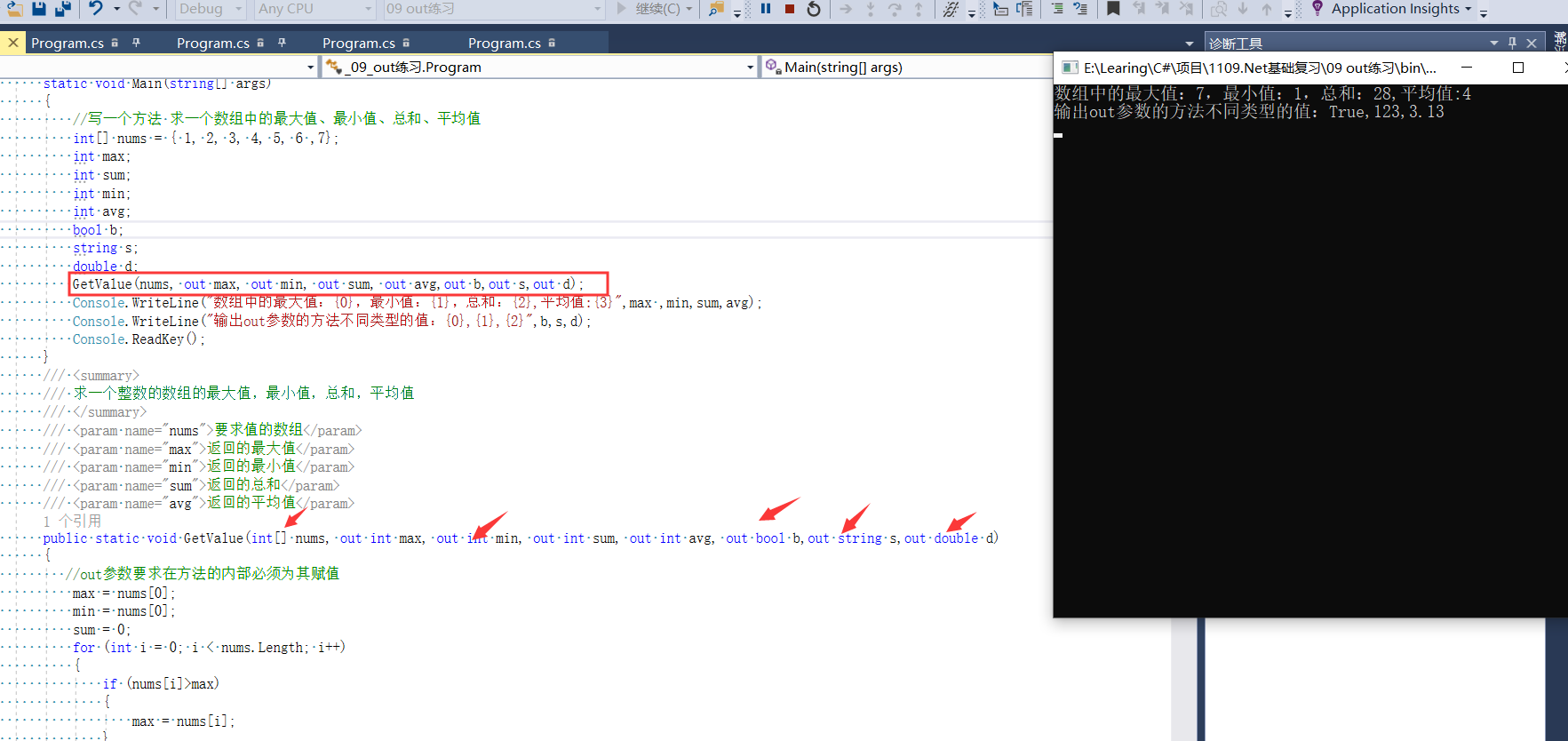The width and height of the screenshot is (1568, 741).
Task: Click the Step Into icon
Action: coord(871,9)
